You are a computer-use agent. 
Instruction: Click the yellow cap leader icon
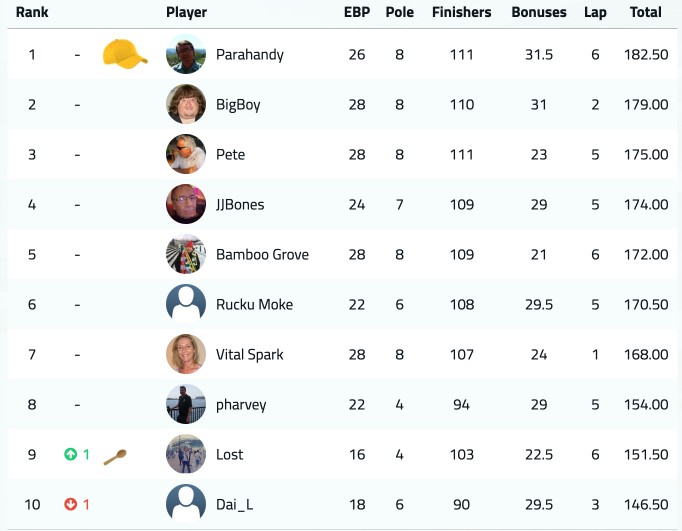tap(125, 54)
